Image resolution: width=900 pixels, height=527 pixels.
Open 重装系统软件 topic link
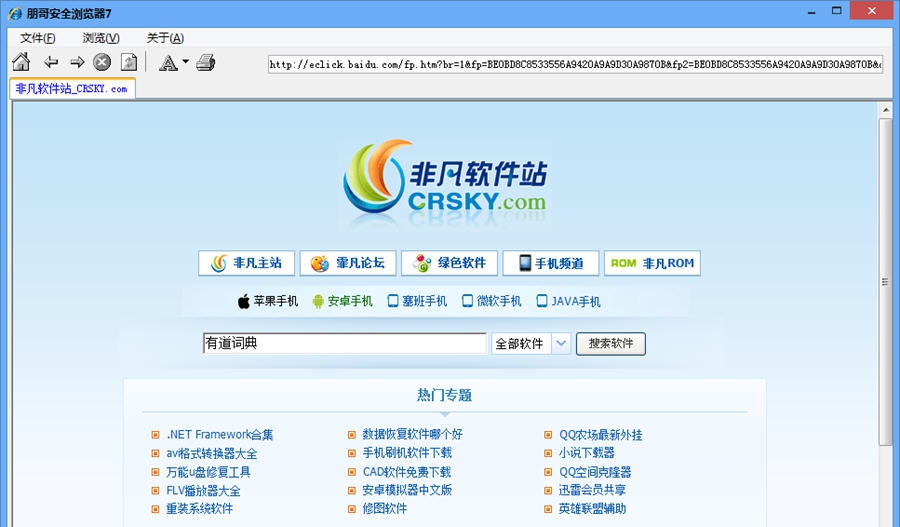199,509
